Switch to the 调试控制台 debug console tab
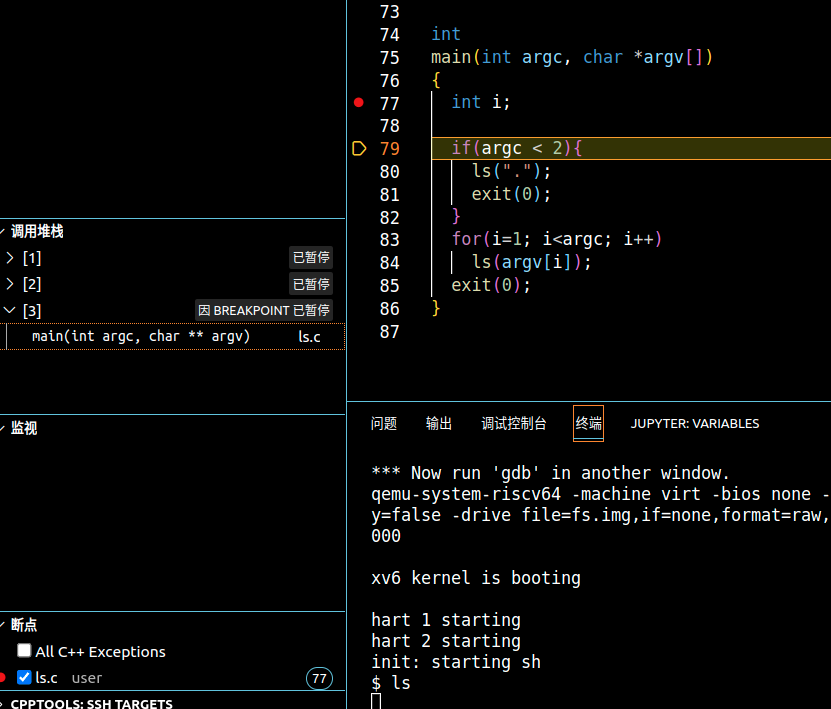The image size is (831, 709). coord(514,423)
